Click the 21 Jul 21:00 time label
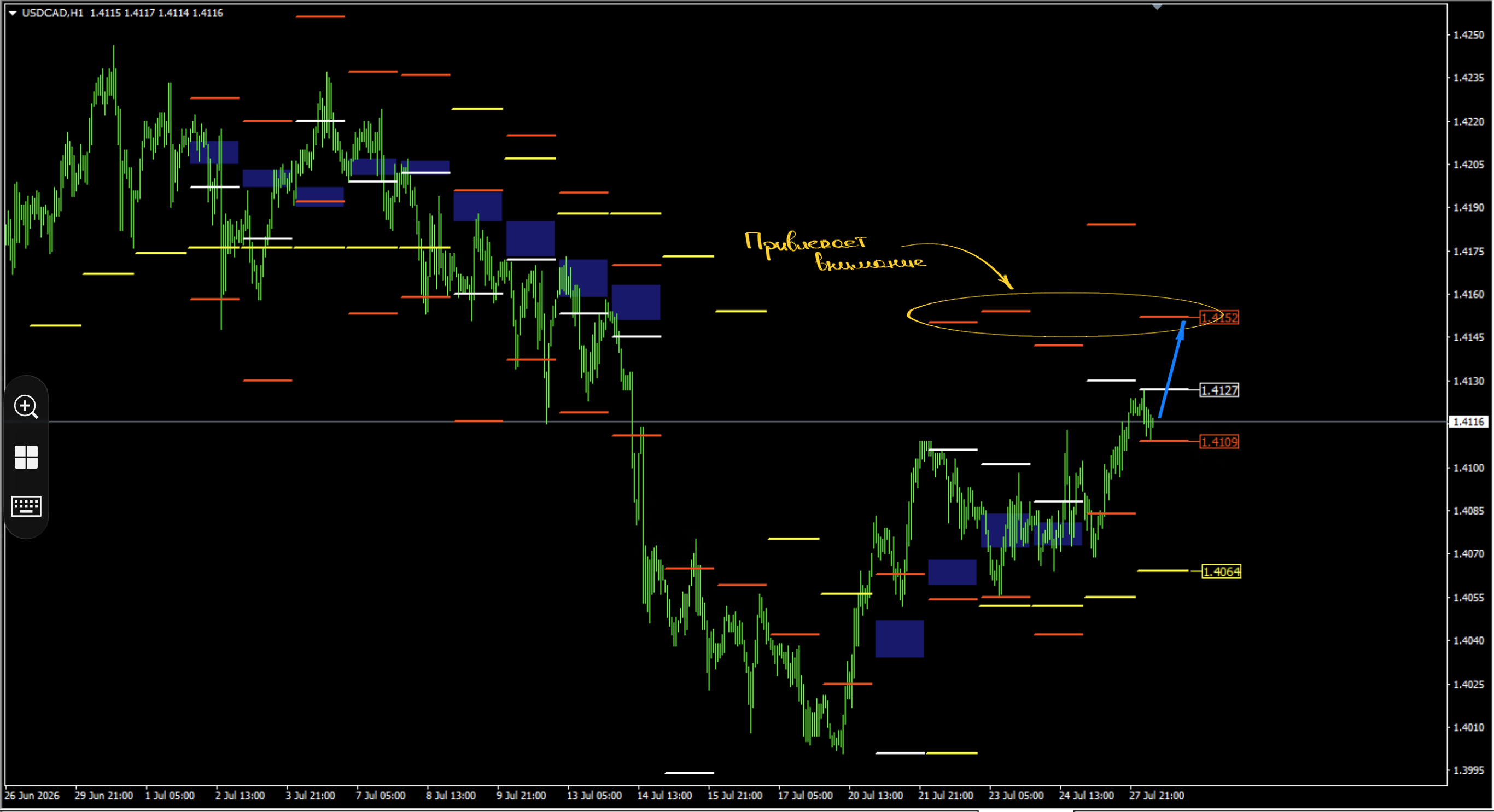Image resolution: width=1494 pixels, height=812 pixels. tap(946, 795)
